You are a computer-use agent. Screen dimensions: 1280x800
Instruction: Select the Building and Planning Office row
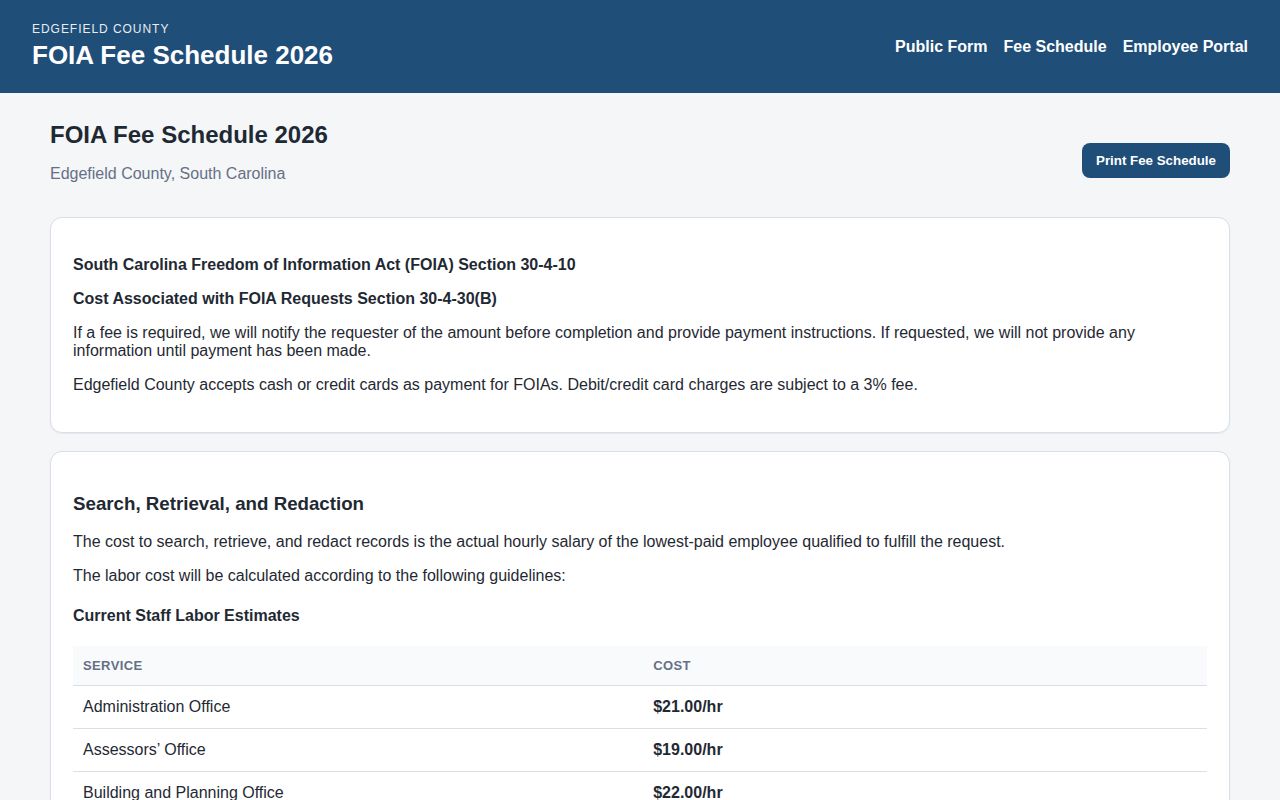coord(640,786)
